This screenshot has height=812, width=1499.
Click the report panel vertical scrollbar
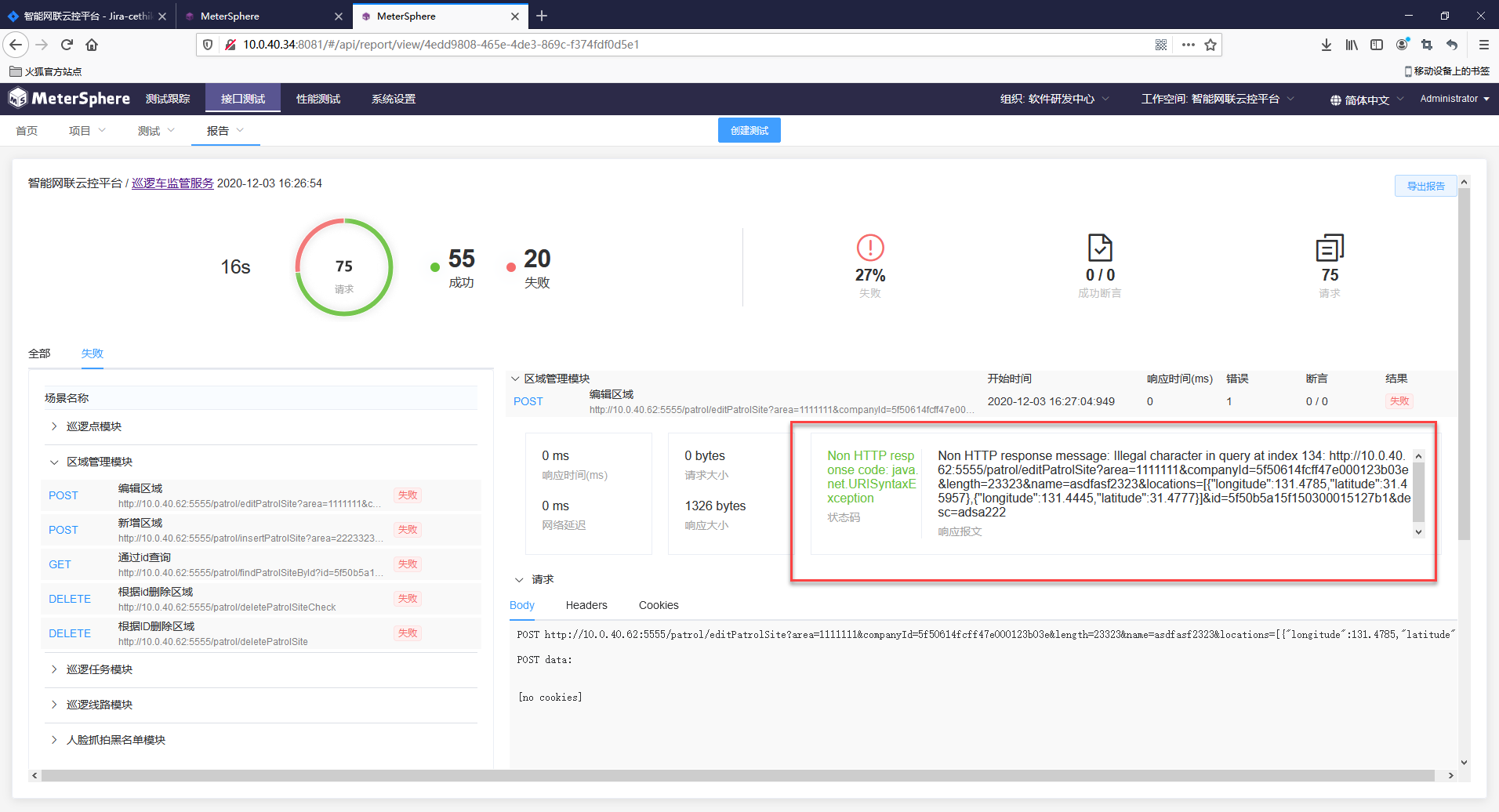click(x=1464, y=364)
